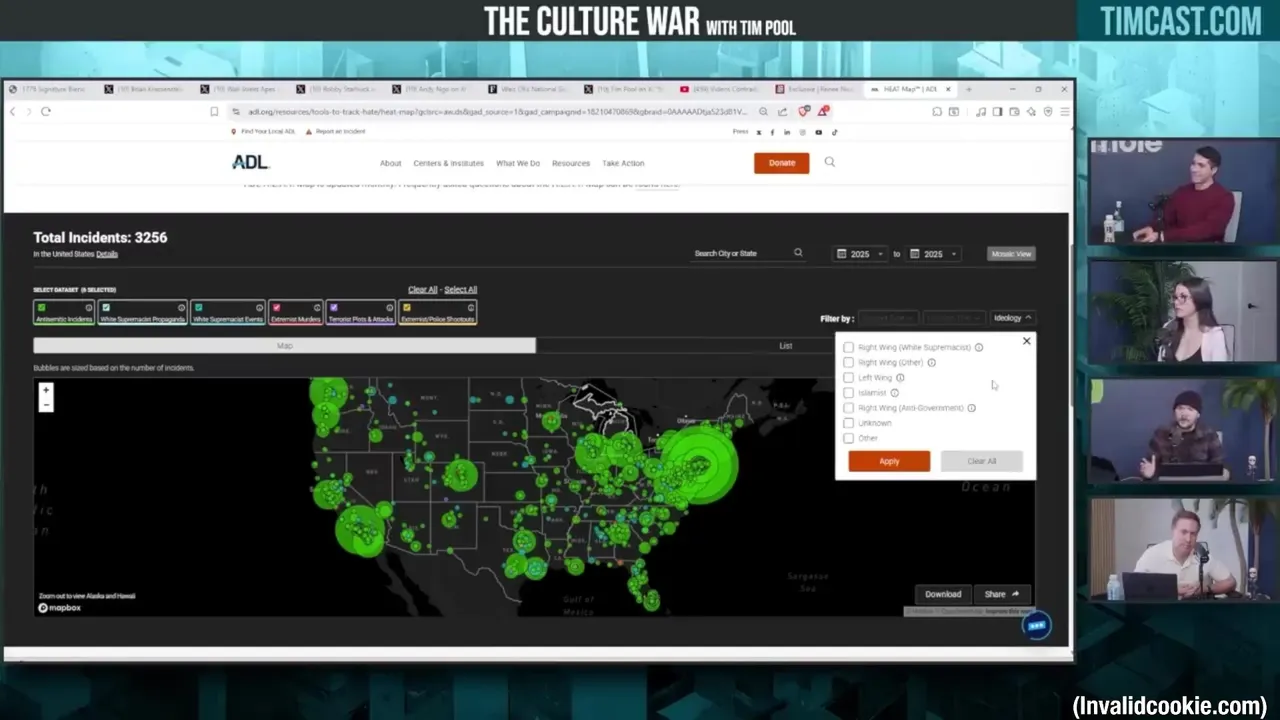This screenshot has height=720, width=1280.
Task: Check the Left Wing ideology box
Action: click(x=849, y=378)
